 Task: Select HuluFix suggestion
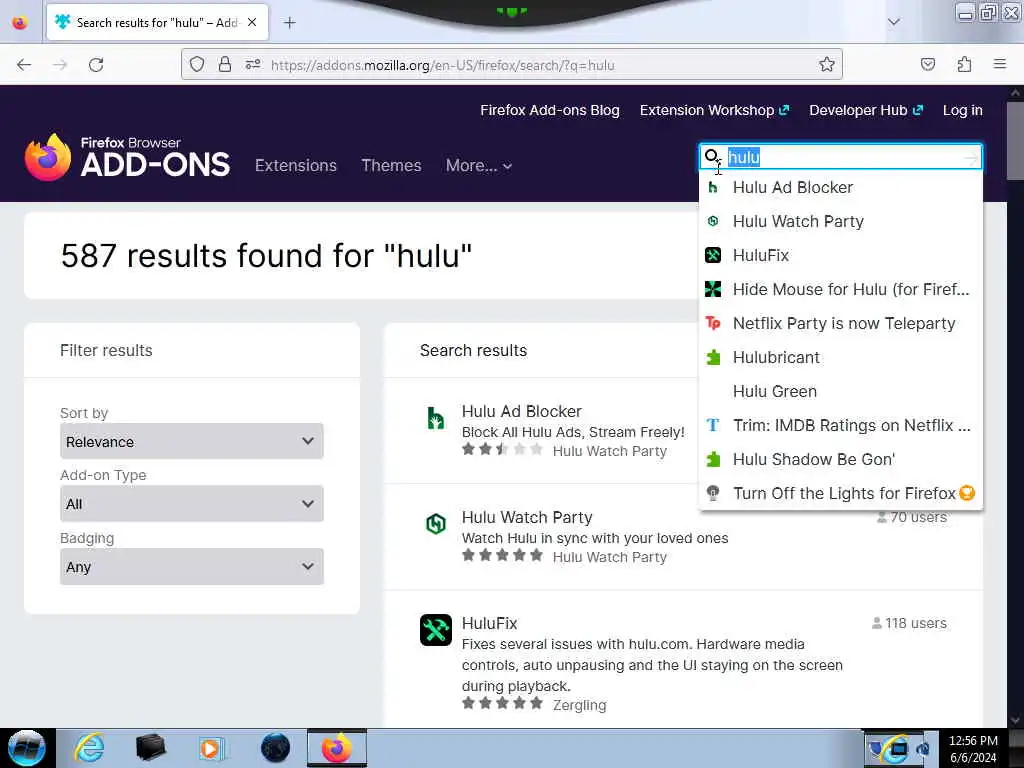tap(840, 255)
